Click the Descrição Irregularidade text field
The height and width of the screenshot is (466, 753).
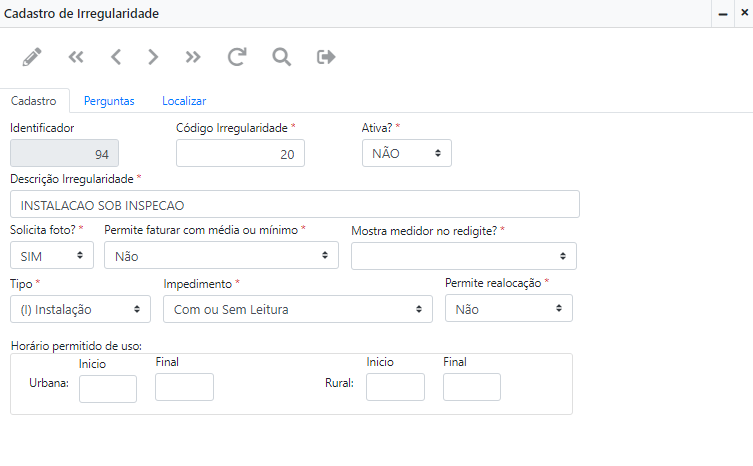[294, 205]
